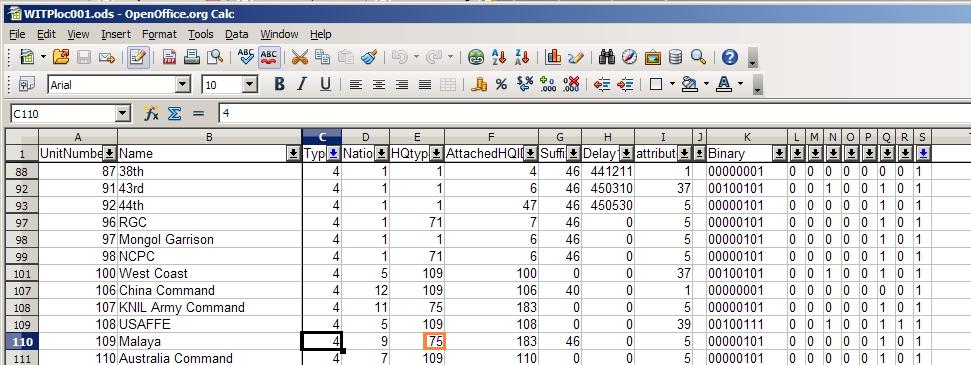The width and height of the screenshot is (971, 365).
Task: Click the Format Paintbrush icon
Action: point(369,58)
